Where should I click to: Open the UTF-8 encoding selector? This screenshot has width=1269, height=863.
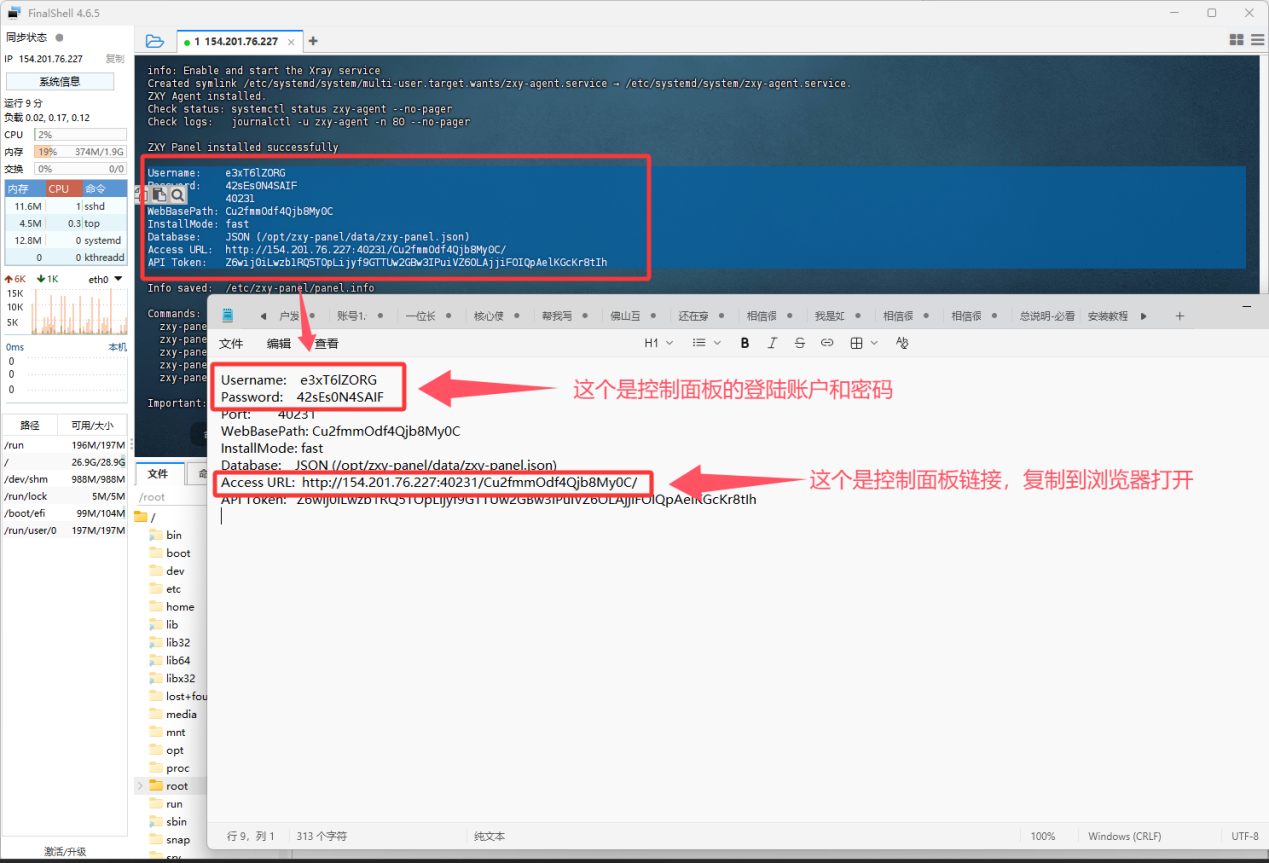1245,836
